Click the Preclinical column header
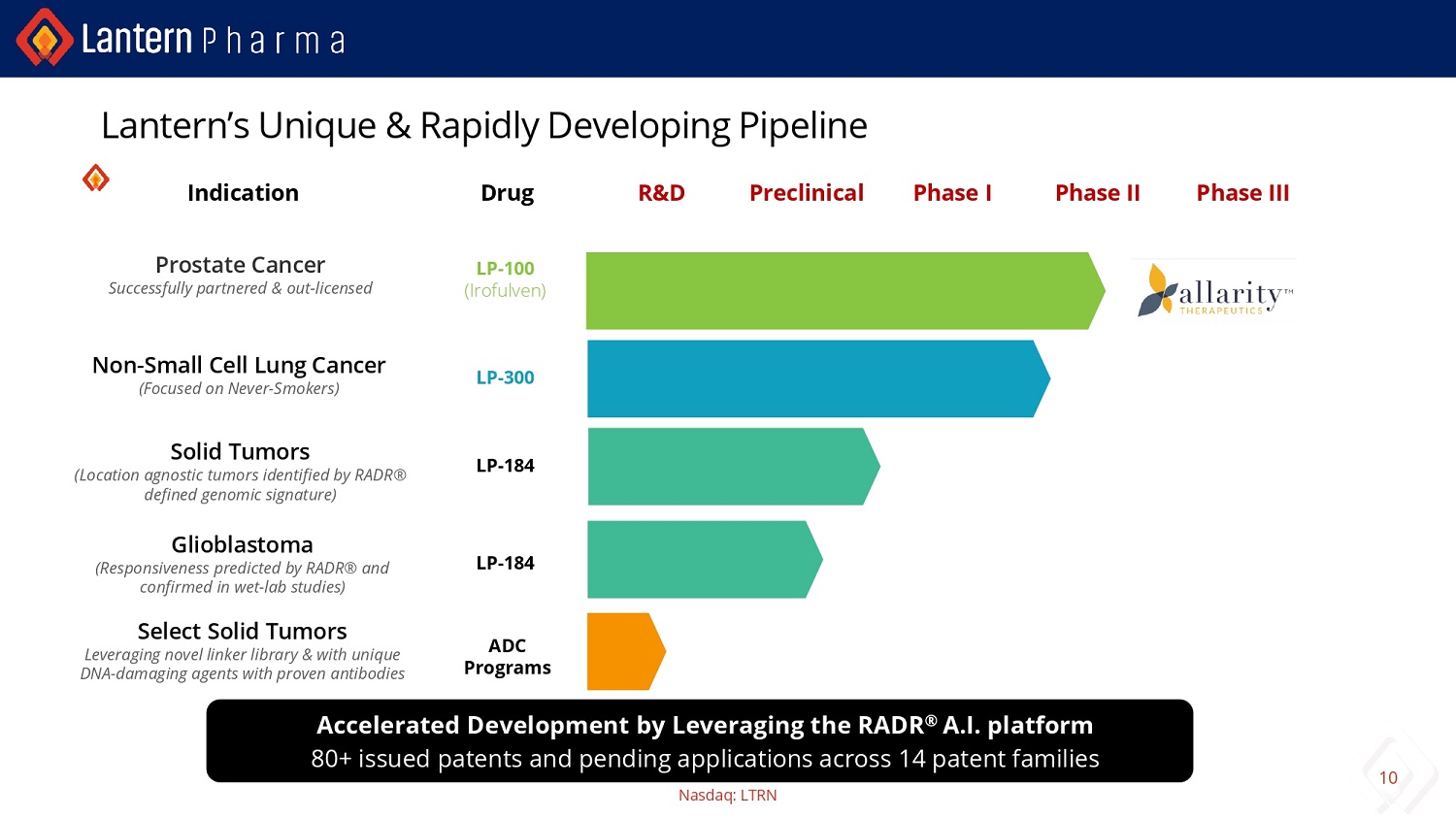The width and height of the screenshot is (1456, 818). click(x=806, y=193)
